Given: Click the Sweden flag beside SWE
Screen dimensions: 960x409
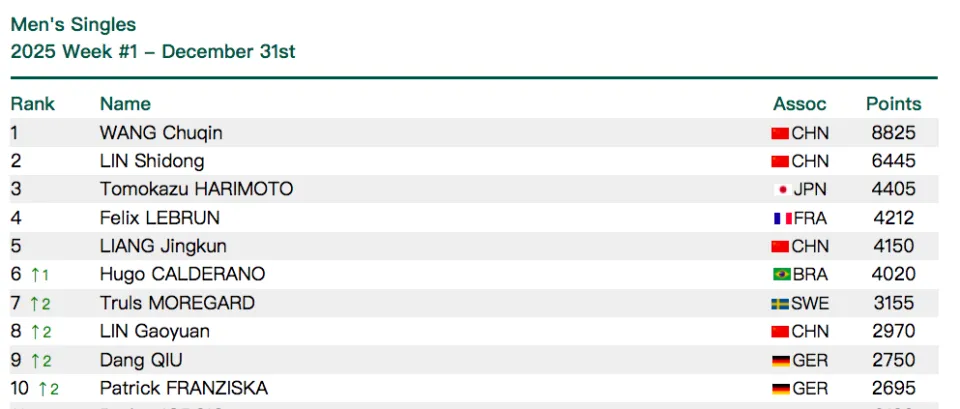Looking at the screenshot, I should click(x=780, y=303).
